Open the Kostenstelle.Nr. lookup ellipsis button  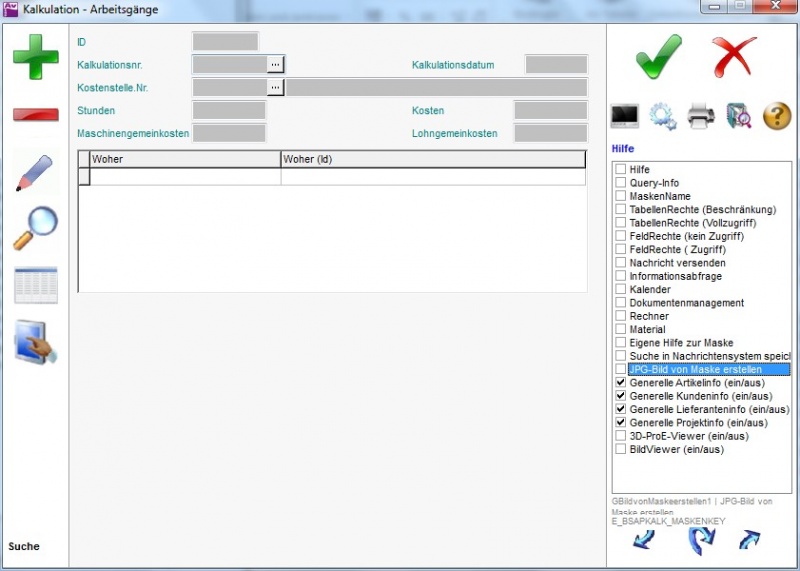[276, 87]
